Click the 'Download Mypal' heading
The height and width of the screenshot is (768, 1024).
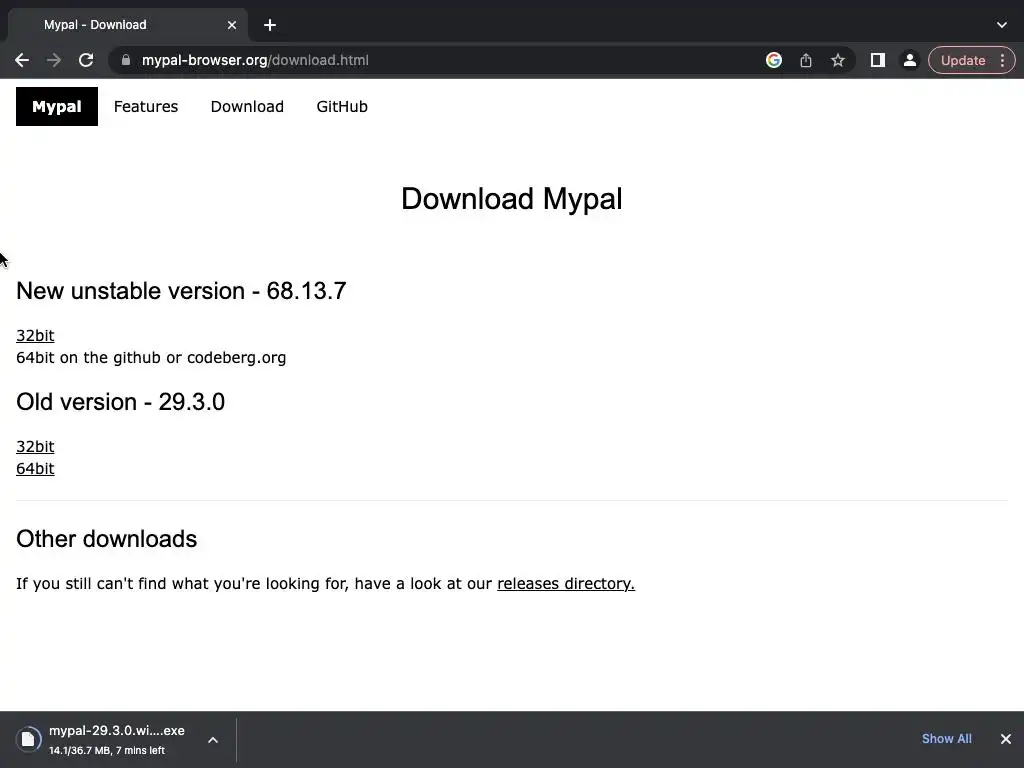coord(511,199)
